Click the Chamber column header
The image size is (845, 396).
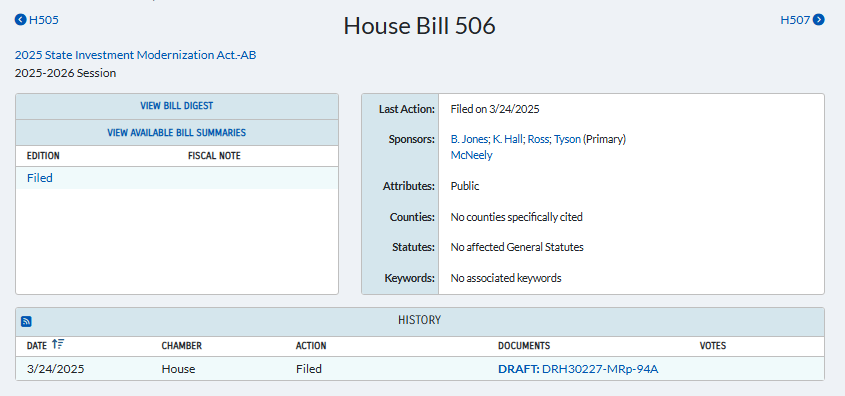coord(182,346)
